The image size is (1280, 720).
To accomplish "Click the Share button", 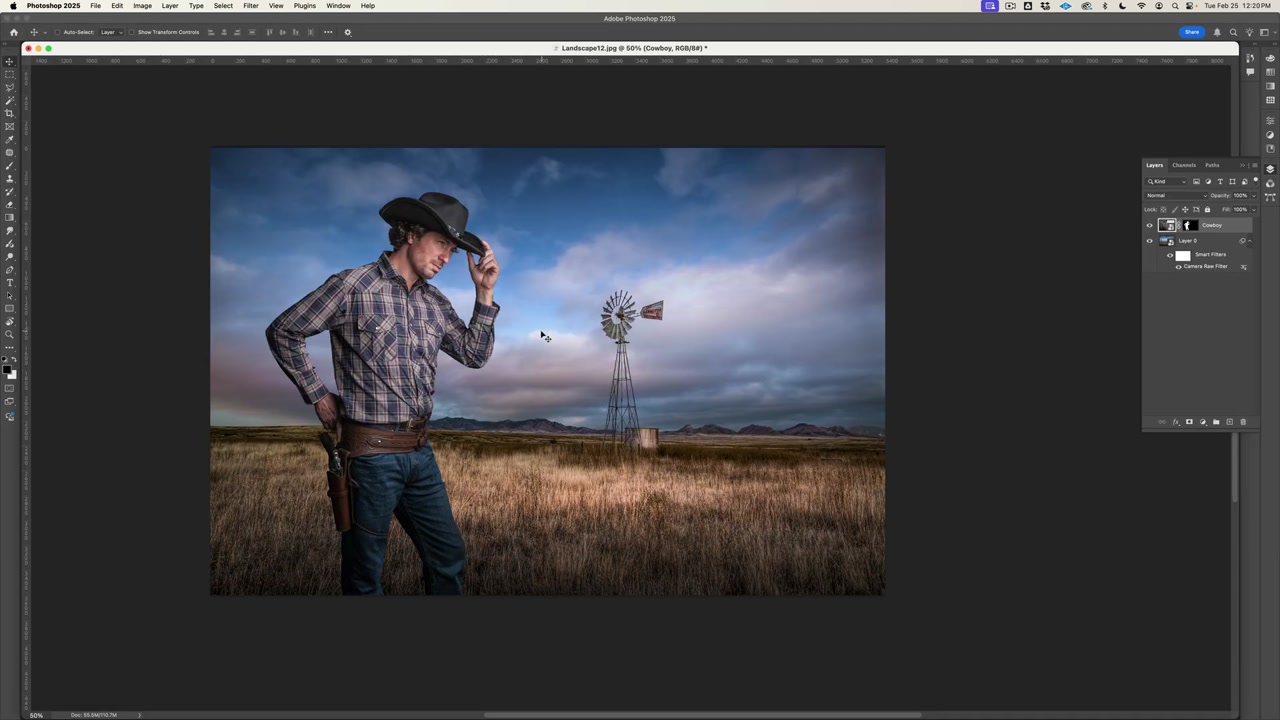I will (1192, 32).
